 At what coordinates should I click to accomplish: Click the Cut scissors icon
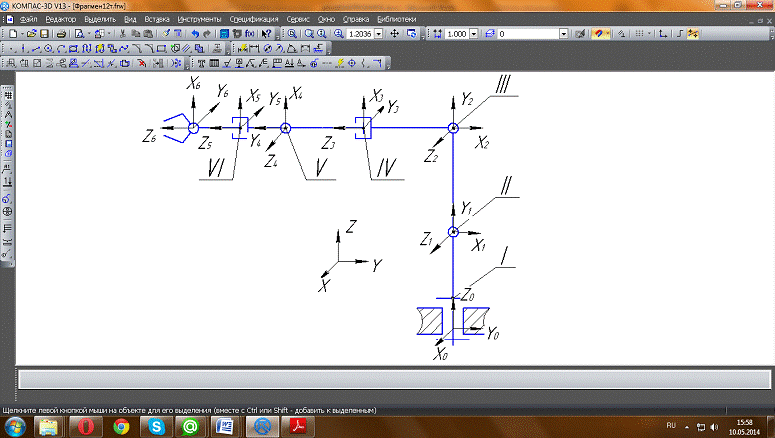(x=122, y=33)
